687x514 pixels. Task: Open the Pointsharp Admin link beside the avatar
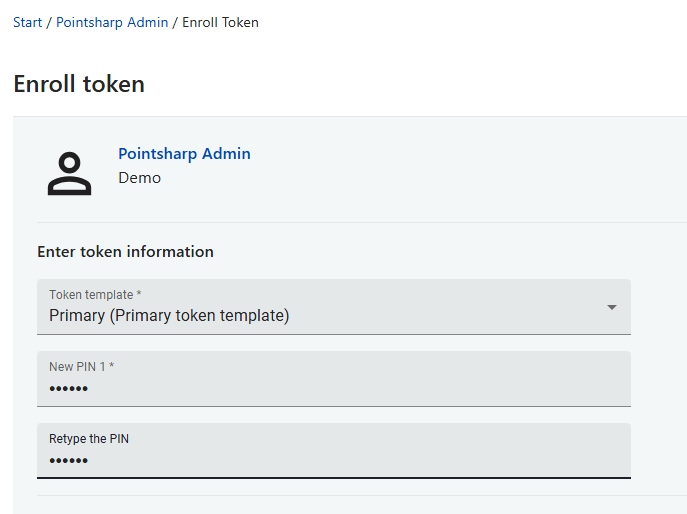pyautogui.click(x=184, y=154)
